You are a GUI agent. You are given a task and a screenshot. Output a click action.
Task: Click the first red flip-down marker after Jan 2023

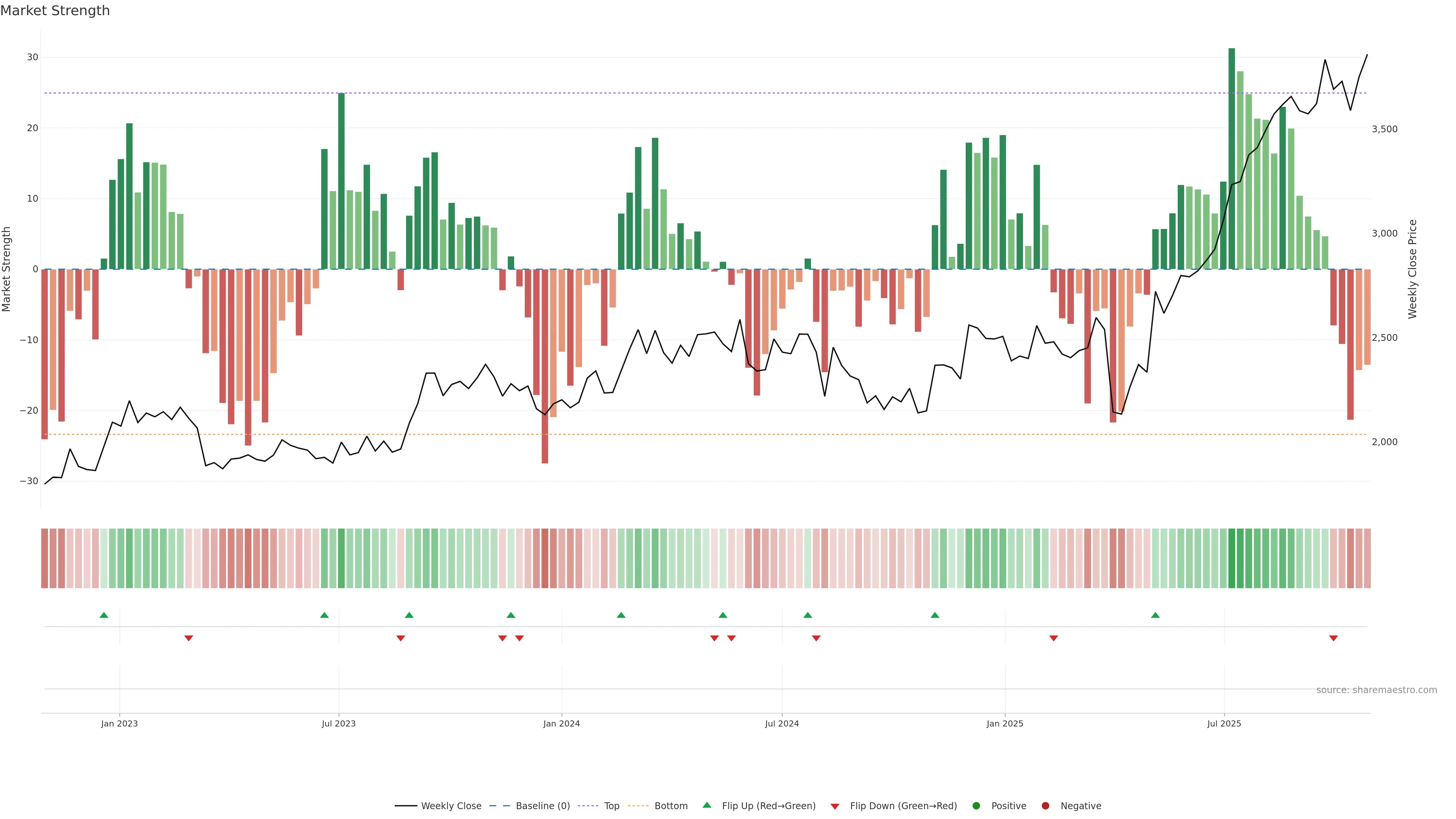coord(189,638)
